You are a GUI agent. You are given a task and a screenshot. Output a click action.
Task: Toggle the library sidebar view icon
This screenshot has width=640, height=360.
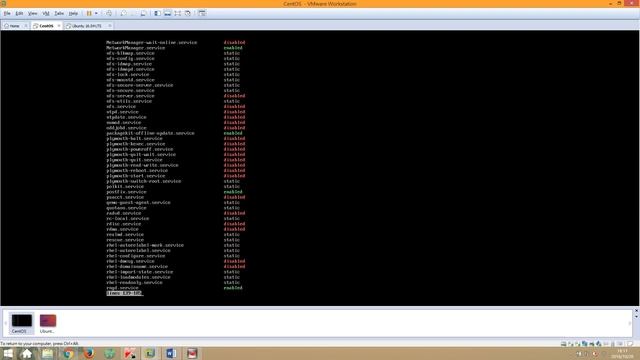point(157,13)
